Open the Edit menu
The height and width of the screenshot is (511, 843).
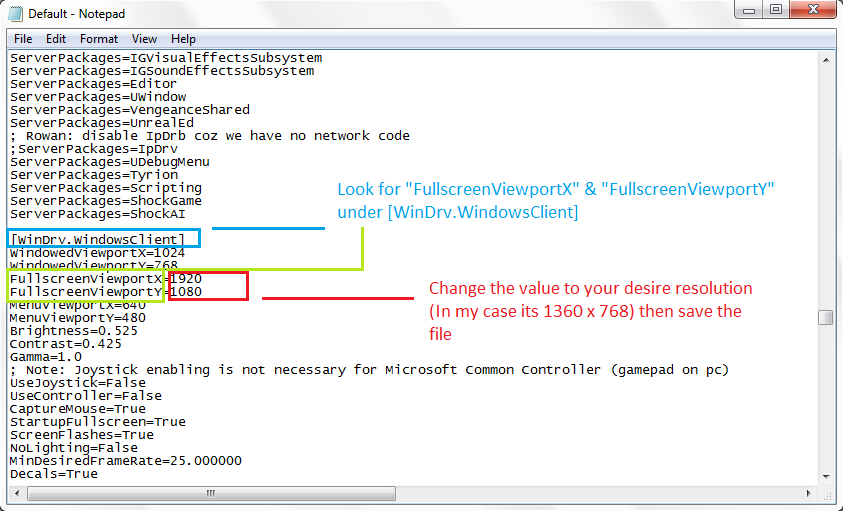coord(55,39)
